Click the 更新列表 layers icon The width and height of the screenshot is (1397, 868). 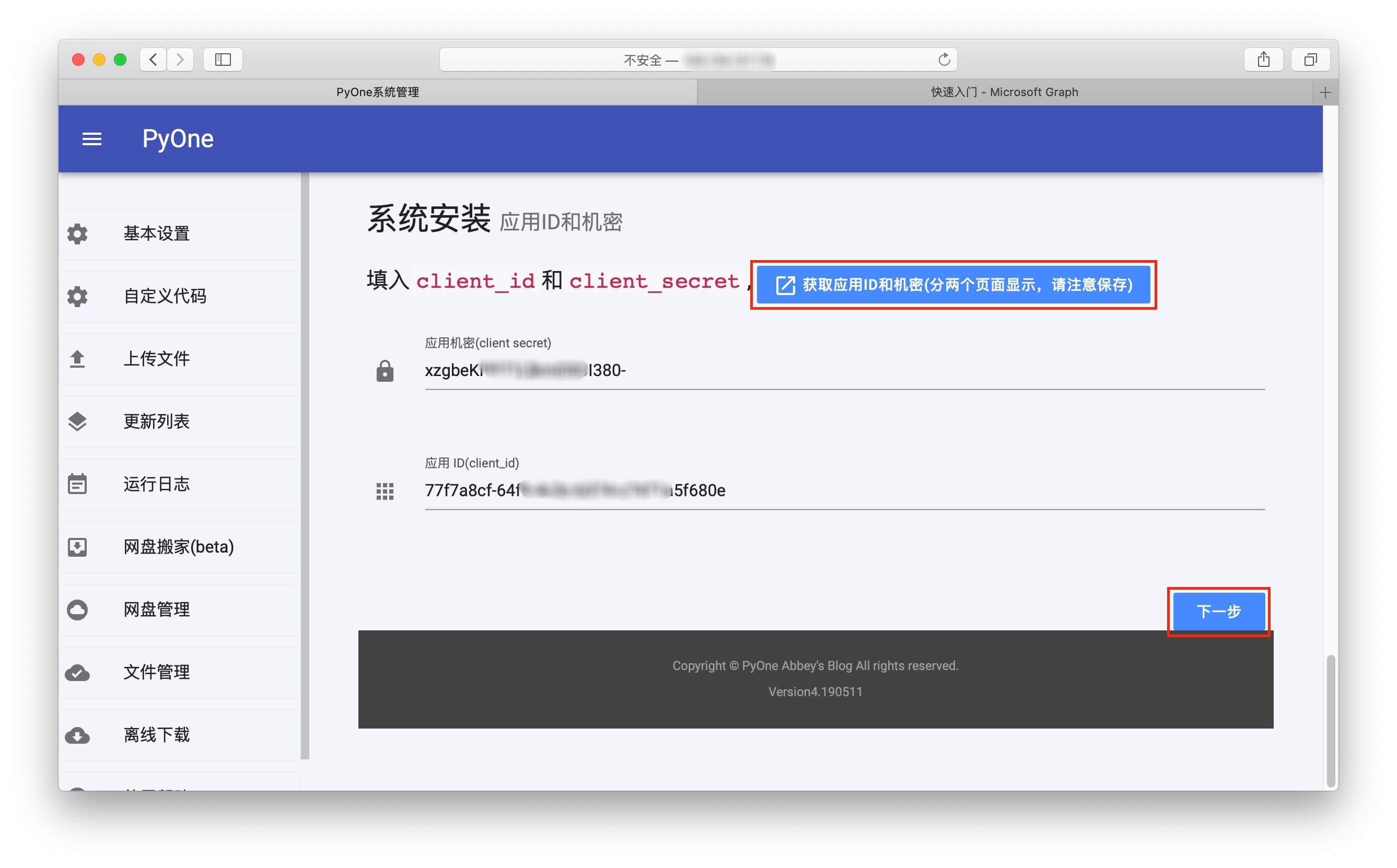pos(77,421)
